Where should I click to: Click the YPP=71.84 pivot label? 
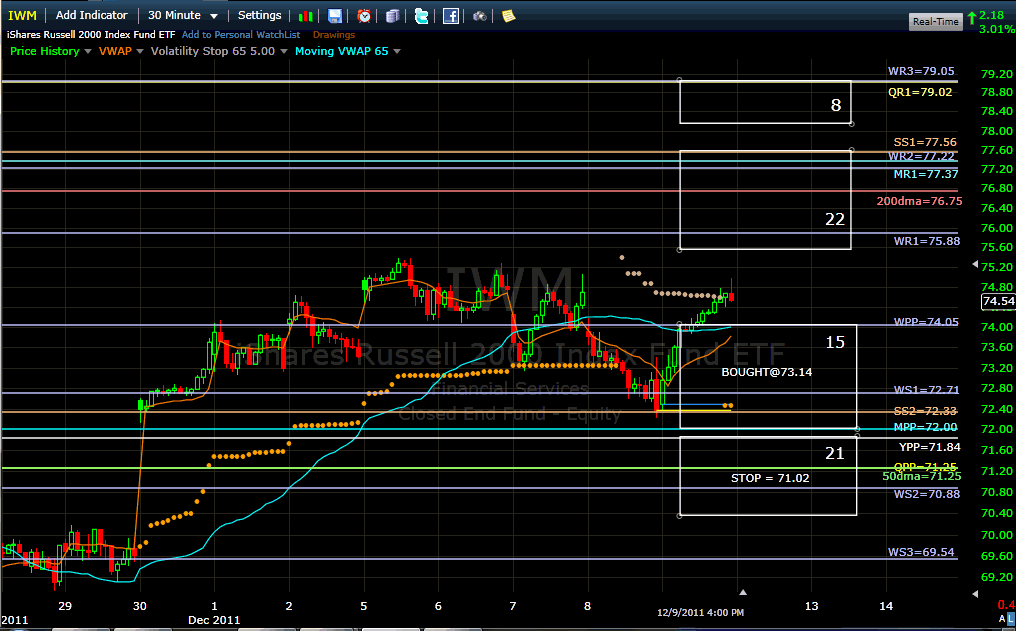[930, 447]
